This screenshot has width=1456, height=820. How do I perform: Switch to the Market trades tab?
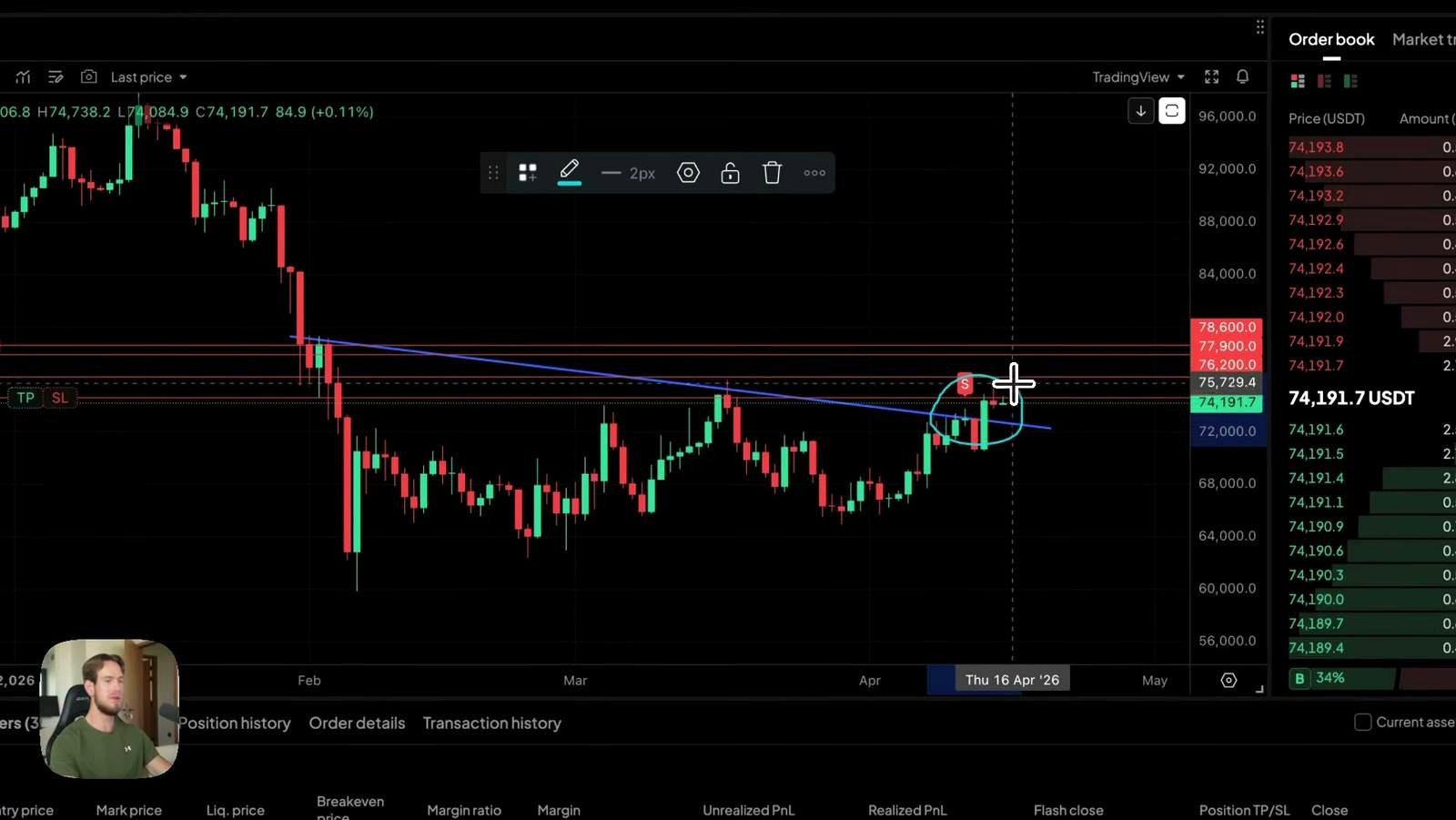(1423, 39)
